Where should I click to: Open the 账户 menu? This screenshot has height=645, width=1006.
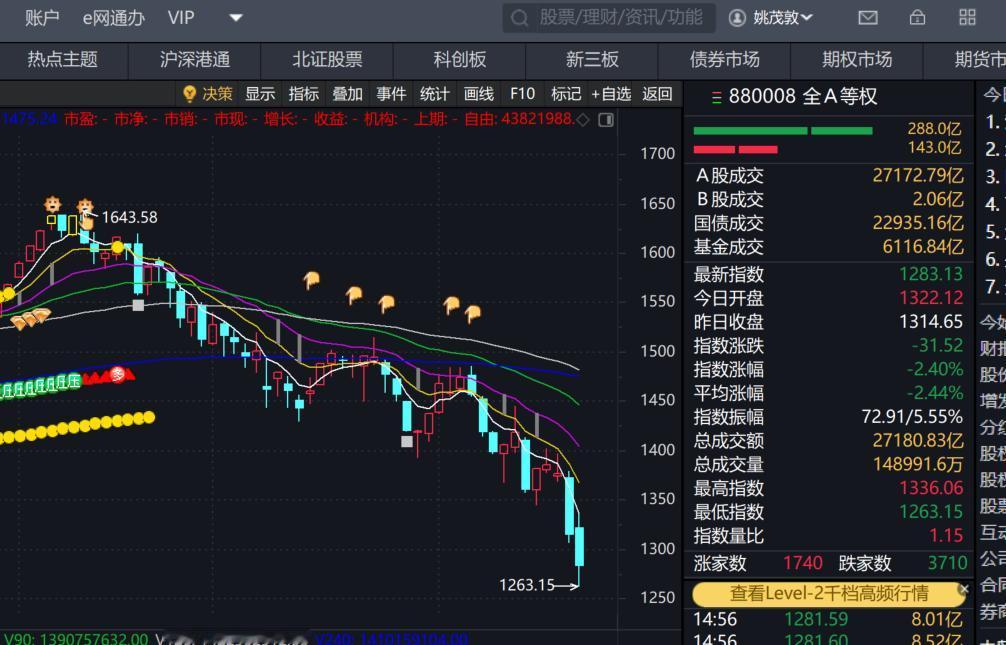coord(42,18)
